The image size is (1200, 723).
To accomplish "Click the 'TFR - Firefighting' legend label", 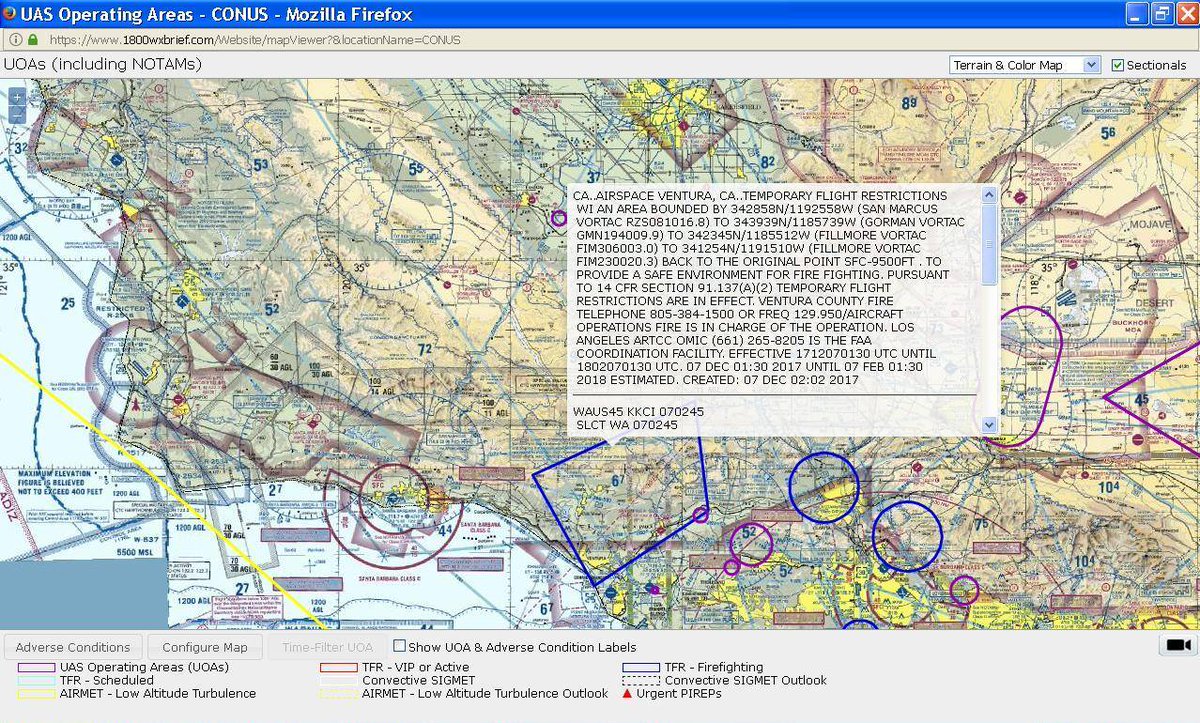I will 714,667.
